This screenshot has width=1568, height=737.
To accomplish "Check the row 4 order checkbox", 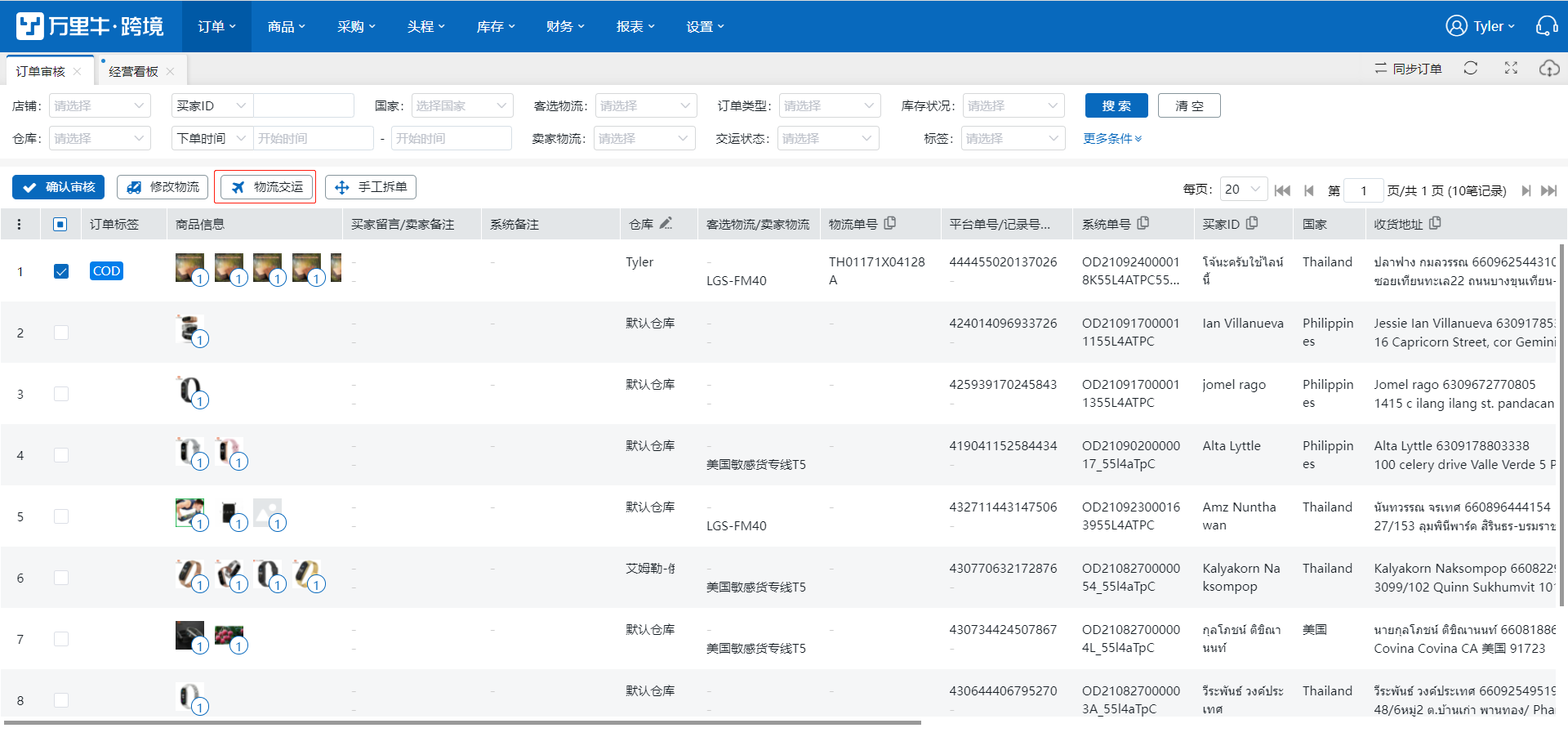I will point(61,455).
